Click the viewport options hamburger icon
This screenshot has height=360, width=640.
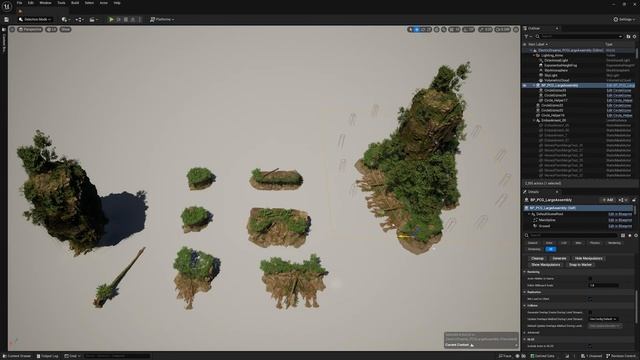(x=12, y=29)
